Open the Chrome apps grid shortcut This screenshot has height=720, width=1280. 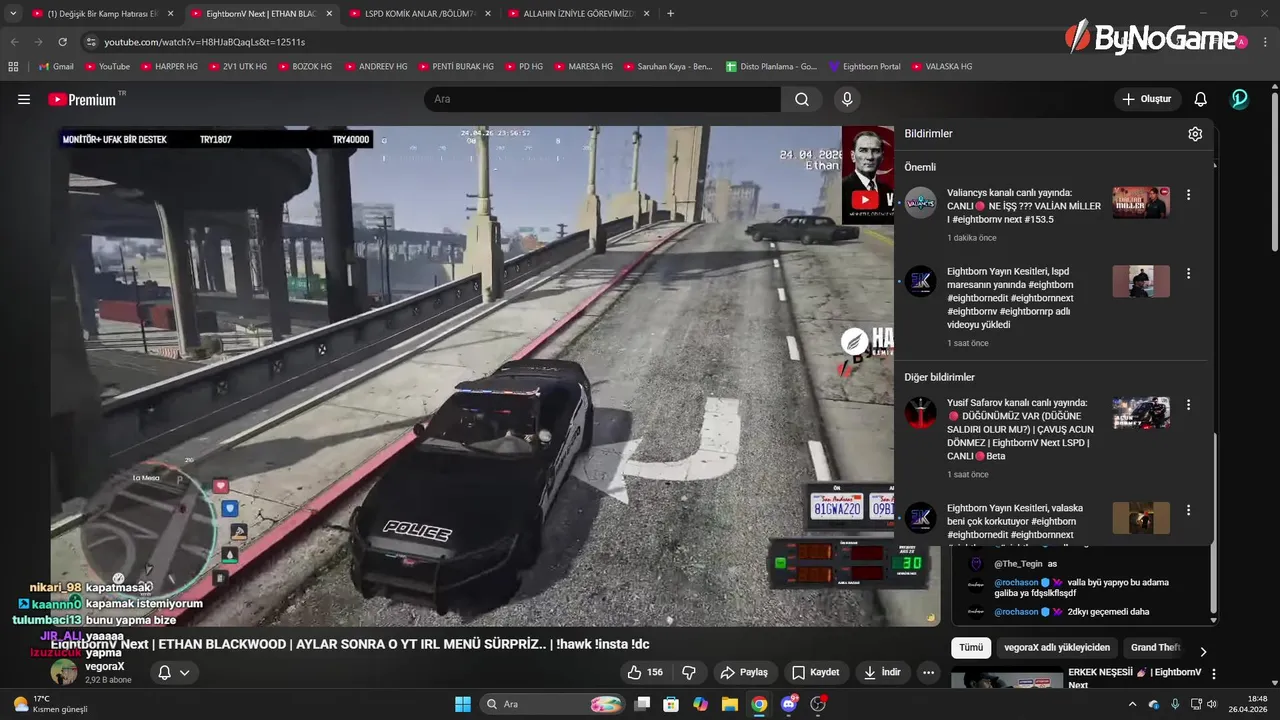click(13, 66)
